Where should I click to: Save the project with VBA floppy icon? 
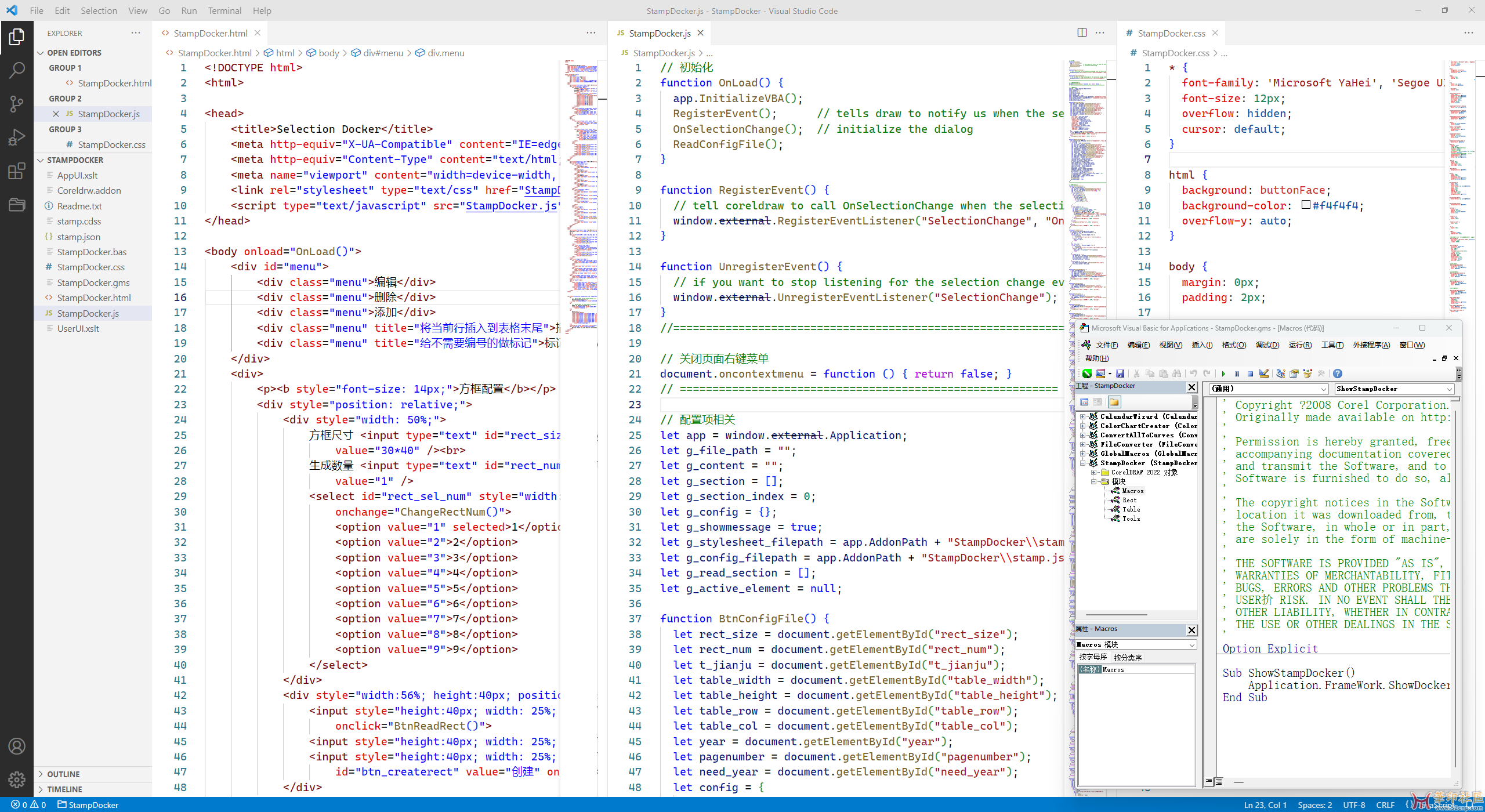[1120, 374]
